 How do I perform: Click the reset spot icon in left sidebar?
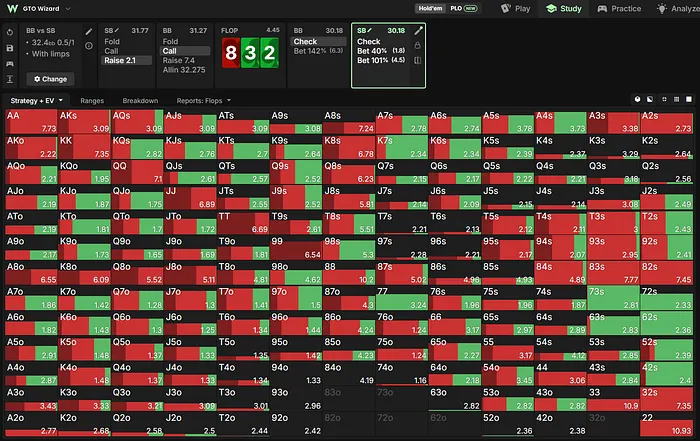tap(10, 33)
